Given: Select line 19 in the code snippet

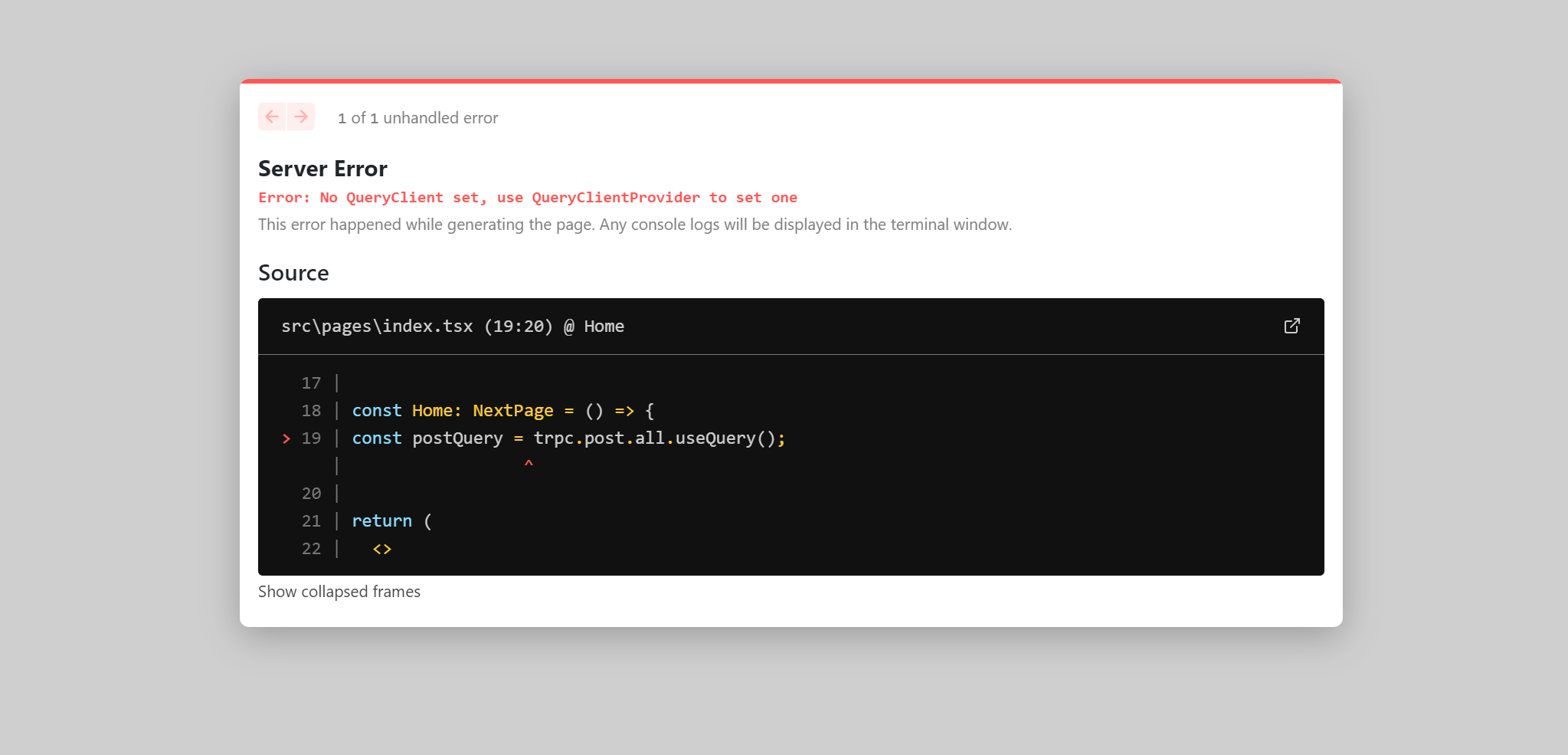Looking at the screenshot, I should (568, 438).
